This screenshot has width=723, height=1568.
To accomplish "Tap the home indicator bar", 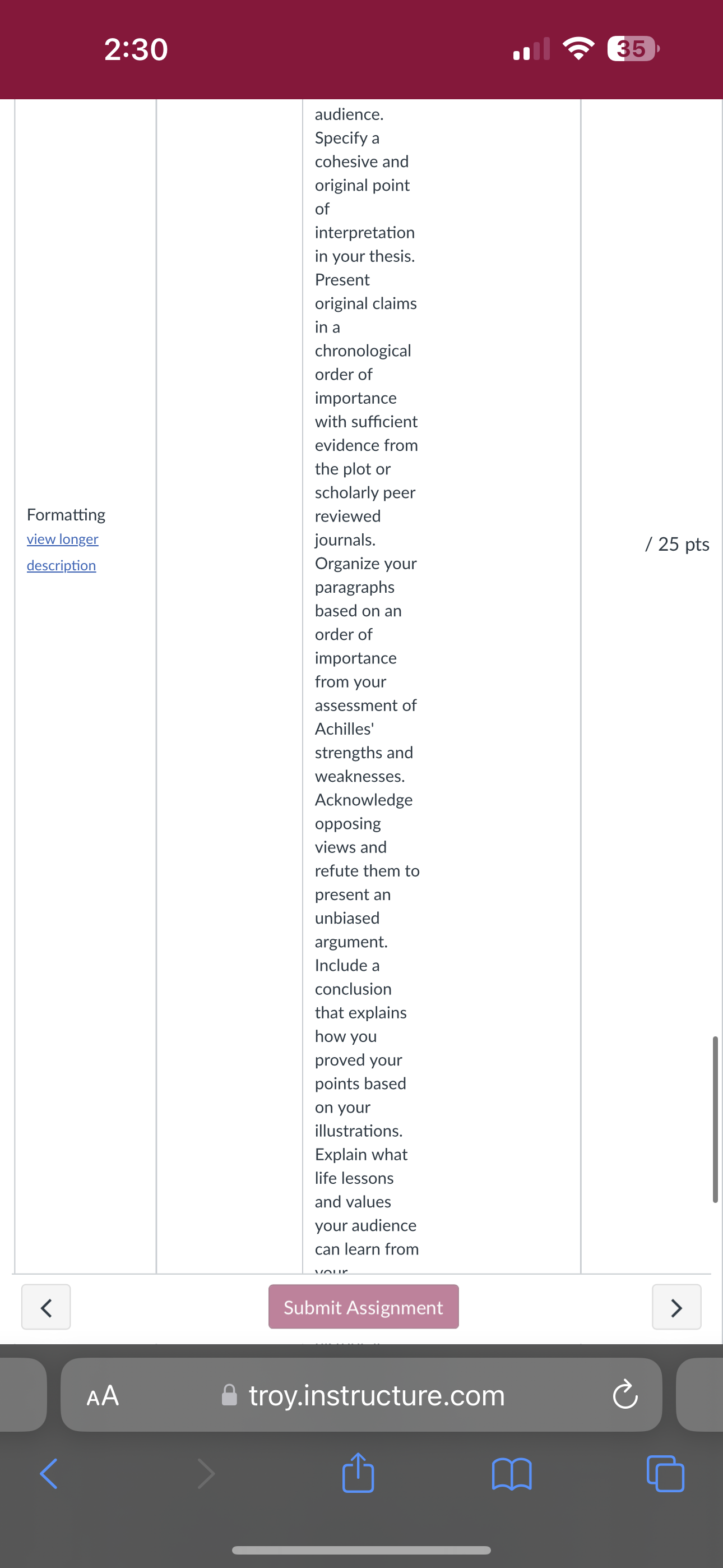I will click(x=361, y=1551).
